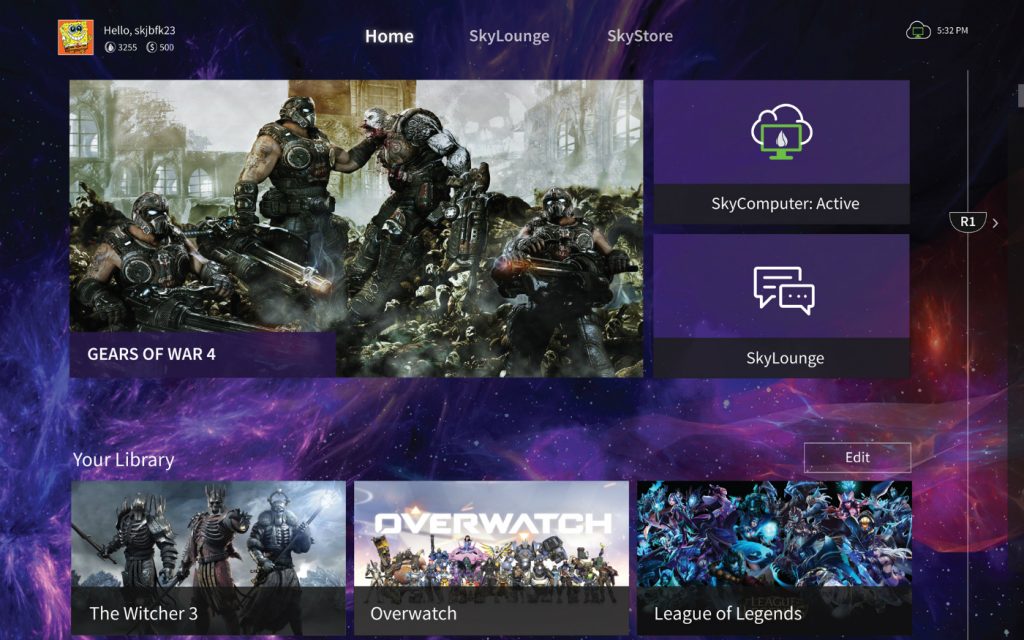
Task: Expand the side panel with the right chevron
Action: click(x=995, y=223)
